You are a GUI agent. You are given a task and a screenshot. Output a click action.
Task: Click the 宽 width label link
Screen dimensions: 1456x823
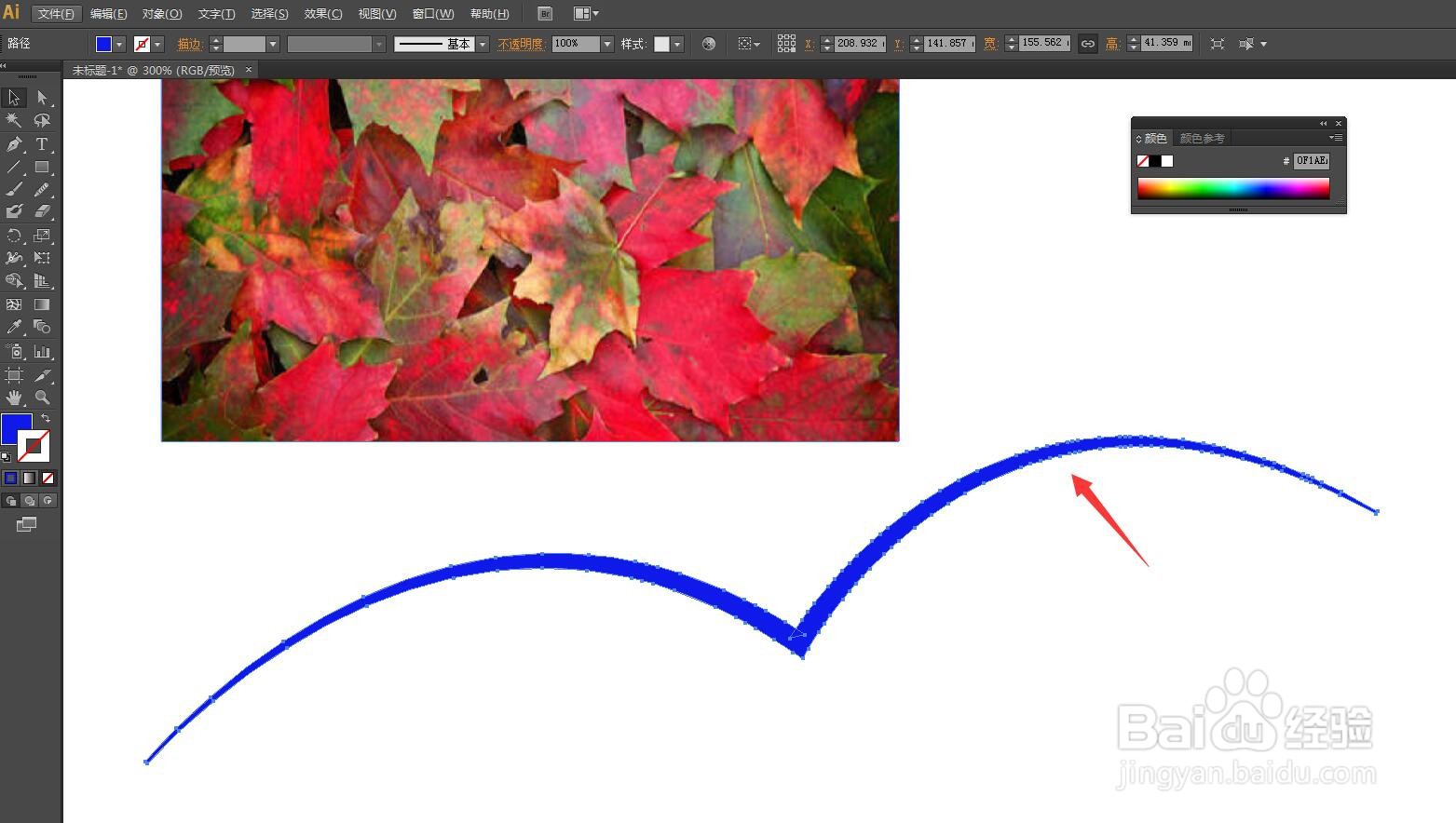coord(989,44)
